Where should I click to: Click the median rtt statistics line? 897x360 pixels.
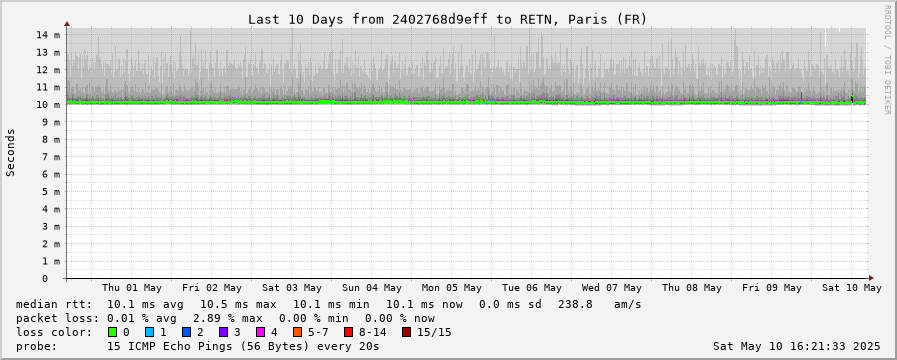pyautogui.click(x=328, y=304)
